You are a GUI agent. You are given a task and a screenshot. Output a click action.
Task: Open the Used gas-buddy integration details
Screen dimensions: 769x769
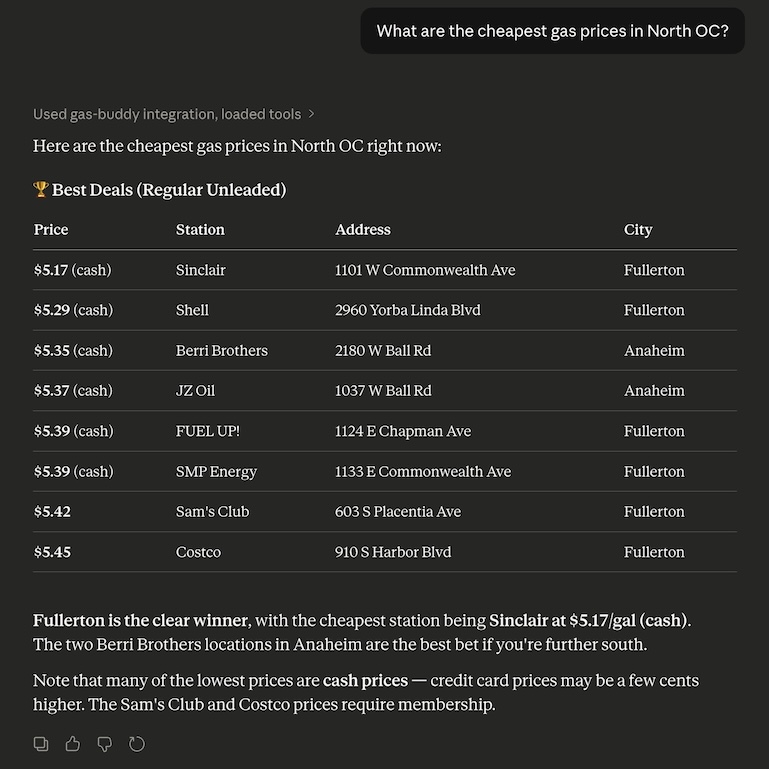[167, 114]
